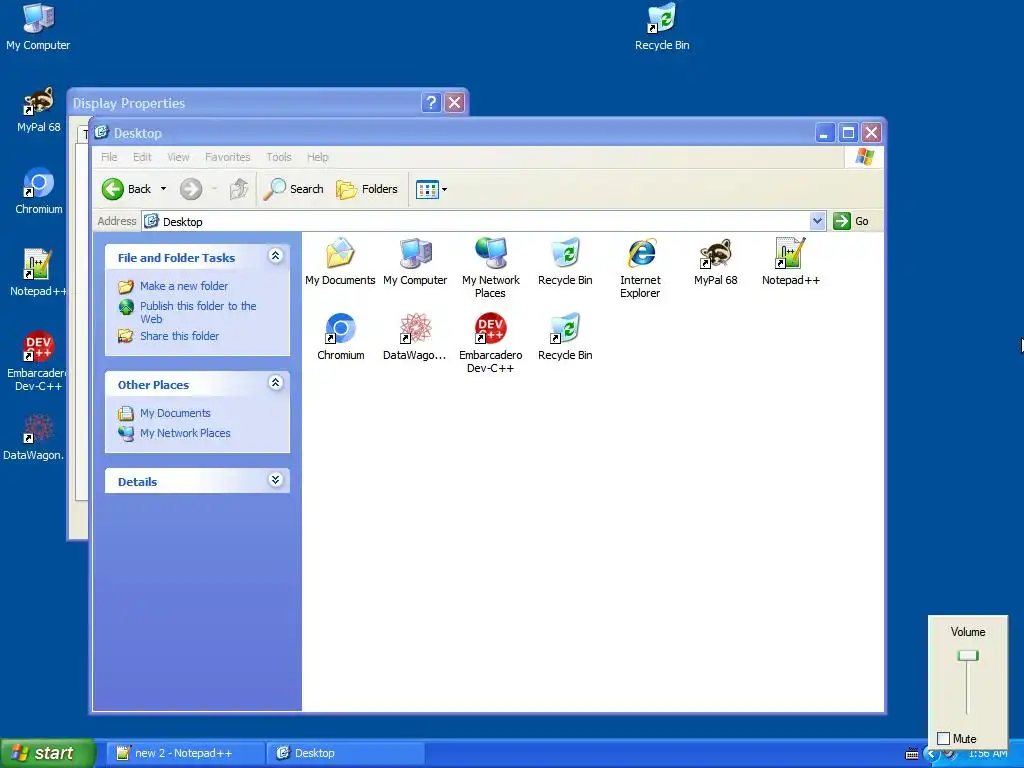Screen dimensions: 1024x768
Task: Click keyboard icon in system tray
Action: 912,754
